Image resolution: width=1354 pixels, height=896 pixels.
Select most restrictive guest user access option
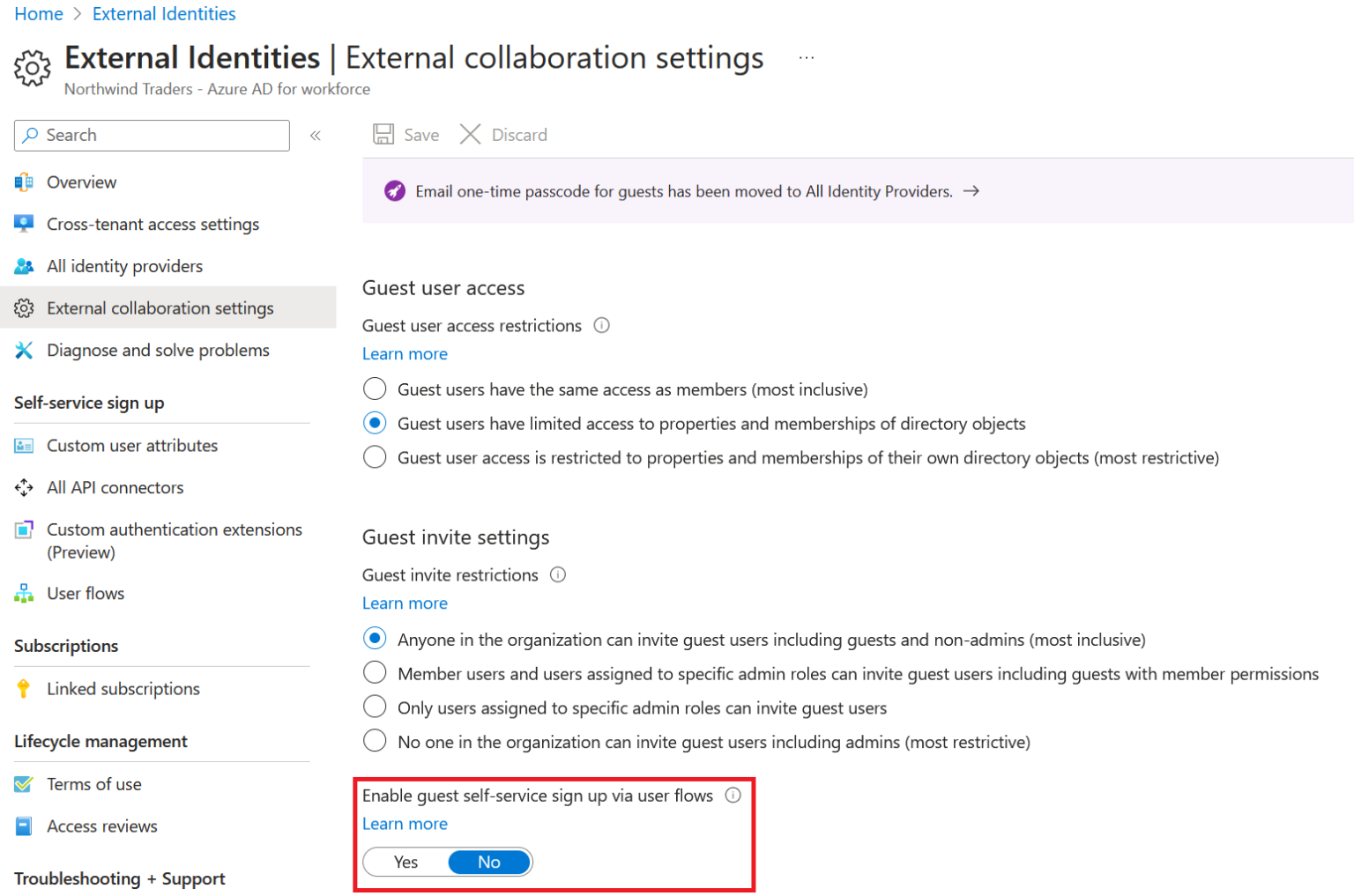click(375, 458)
